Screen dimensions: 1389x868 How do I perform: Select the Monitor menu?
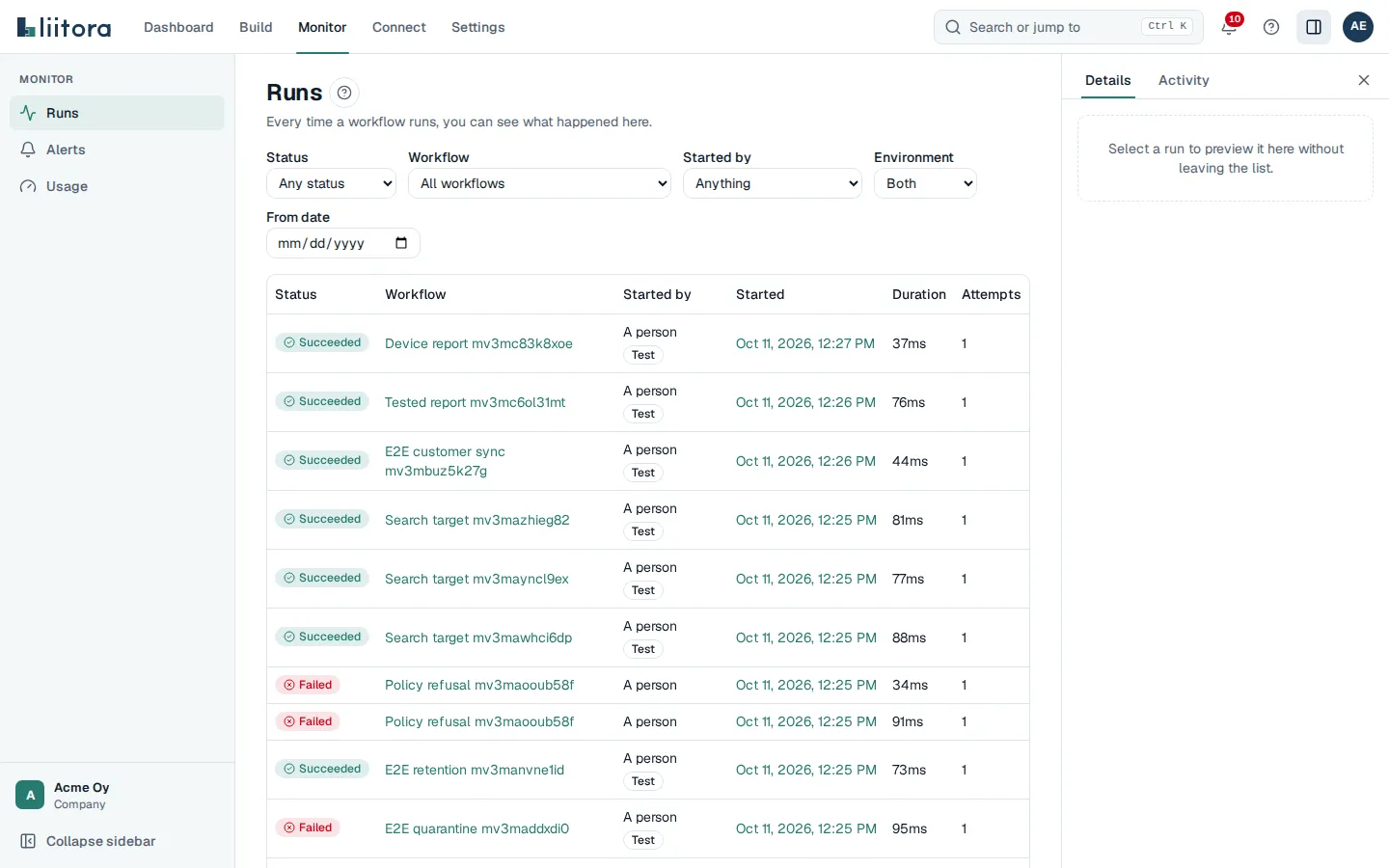coord(322,27)
